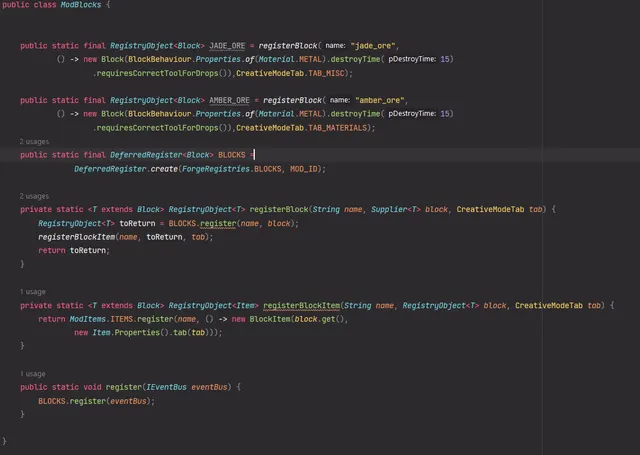Click Item.Properties() expression
This screenshot has width=640, height=455.
(x=130, y=333)
